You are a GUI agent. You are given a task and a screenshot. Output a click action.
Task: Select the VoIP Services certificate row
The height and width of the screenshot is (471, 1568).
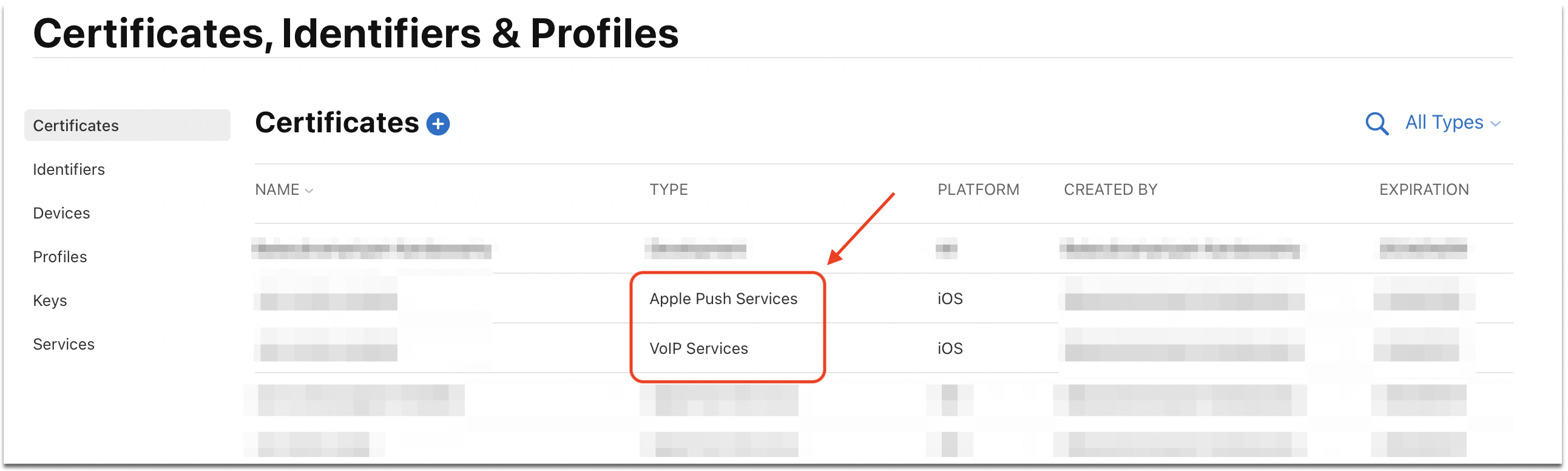(x=699, y=348)
